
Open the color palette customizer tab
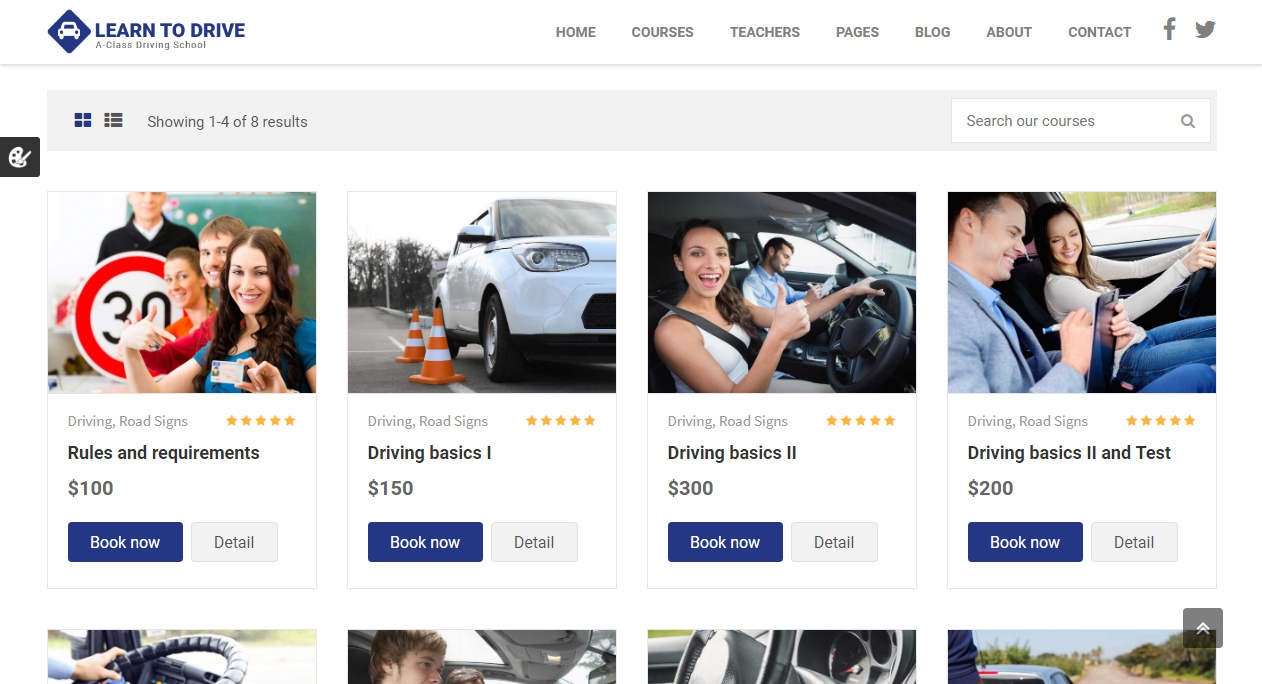(x=19, y=157)
